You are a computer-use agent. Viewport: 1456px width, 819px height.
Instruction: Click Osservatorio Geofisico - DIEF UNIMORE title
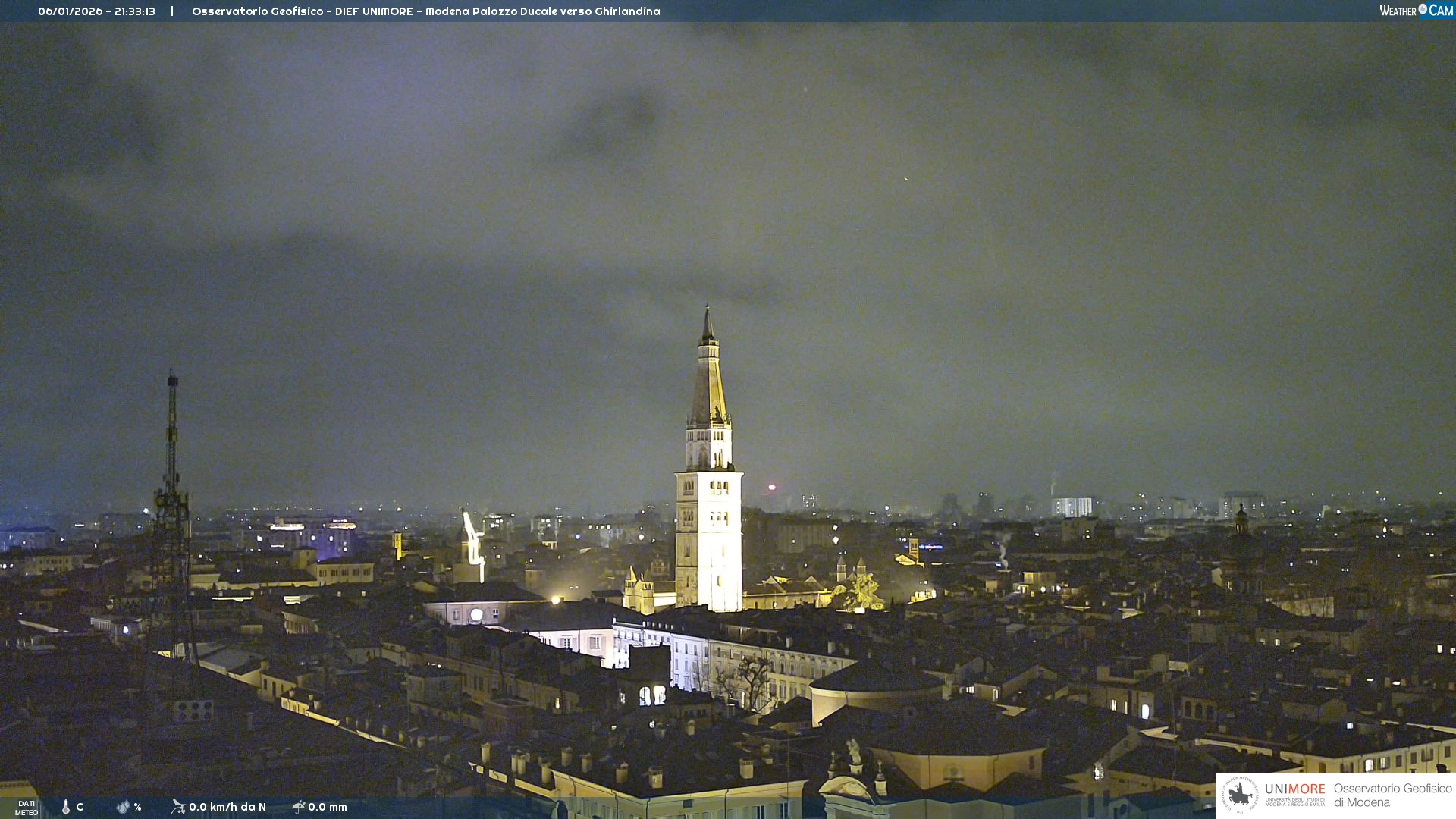(x=302, y=11)
